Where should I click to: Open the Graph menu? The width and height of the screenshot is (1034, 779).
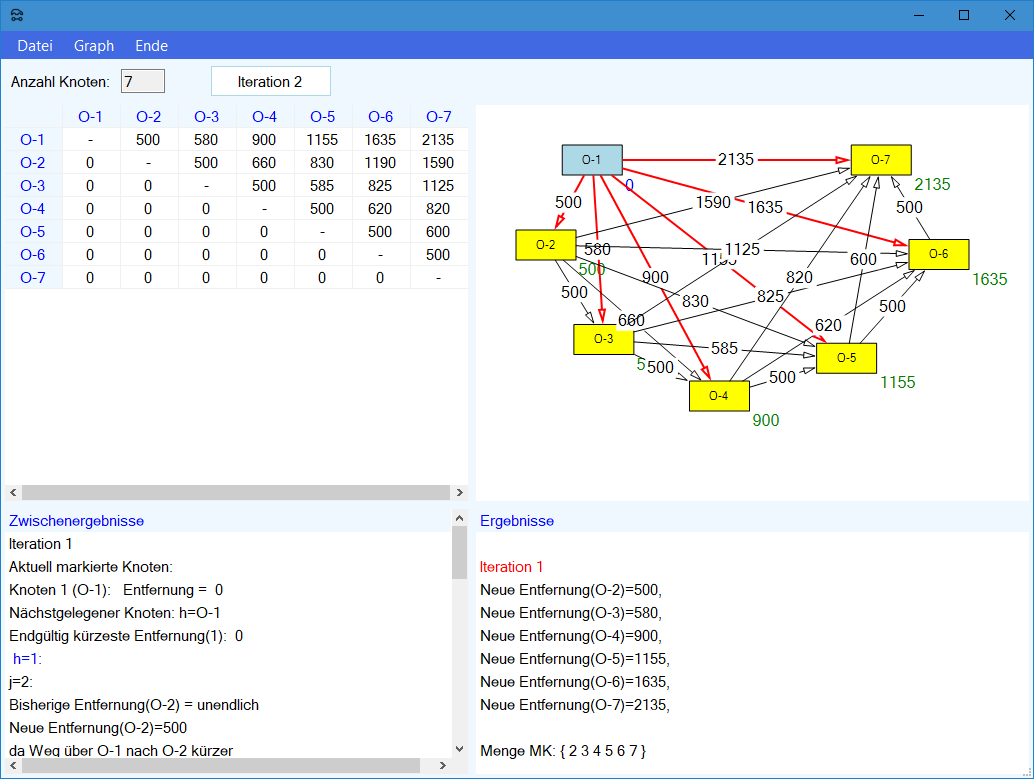94,46
